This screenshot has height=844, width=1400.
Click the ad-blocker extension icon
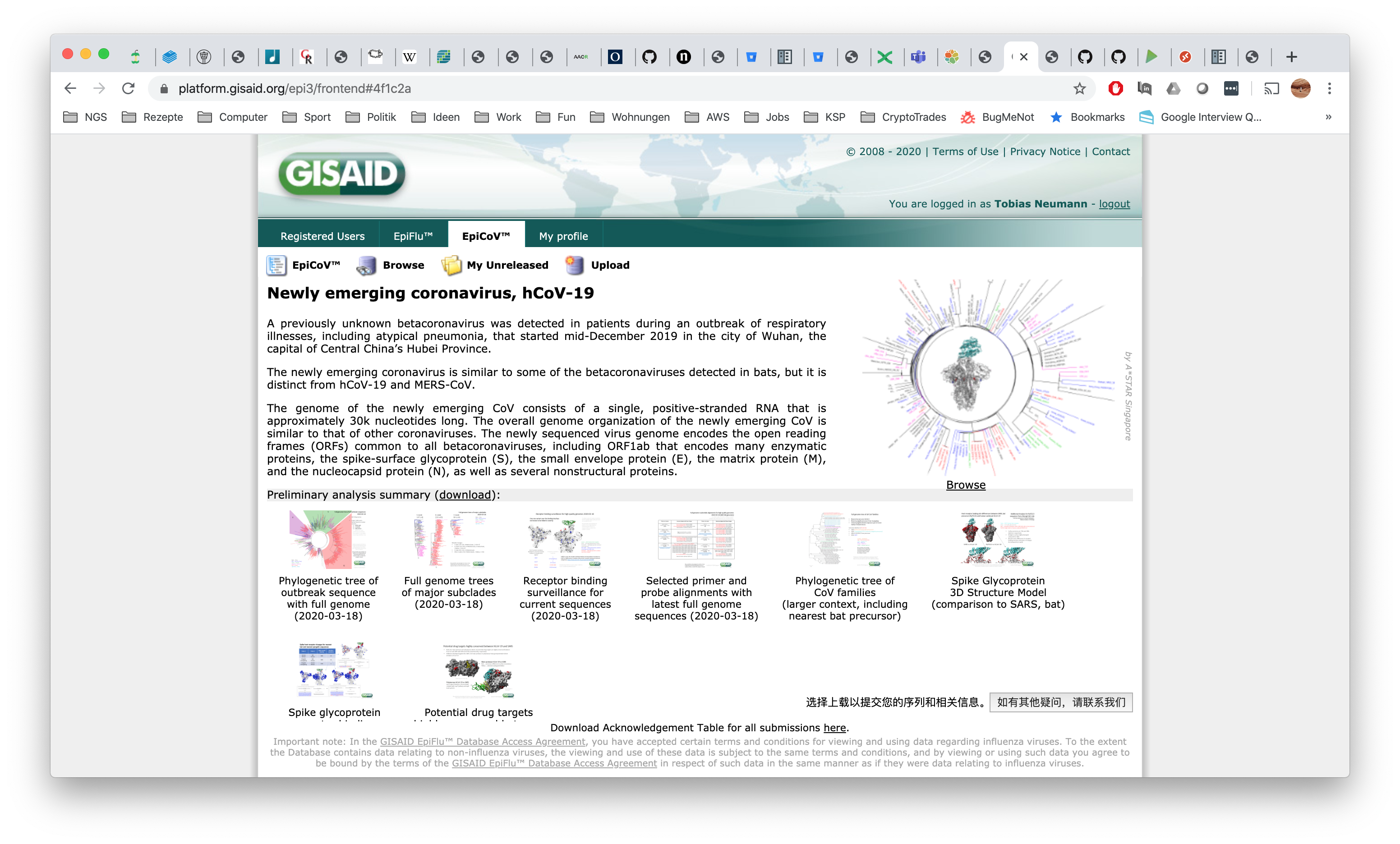(x=1115, y=89)
